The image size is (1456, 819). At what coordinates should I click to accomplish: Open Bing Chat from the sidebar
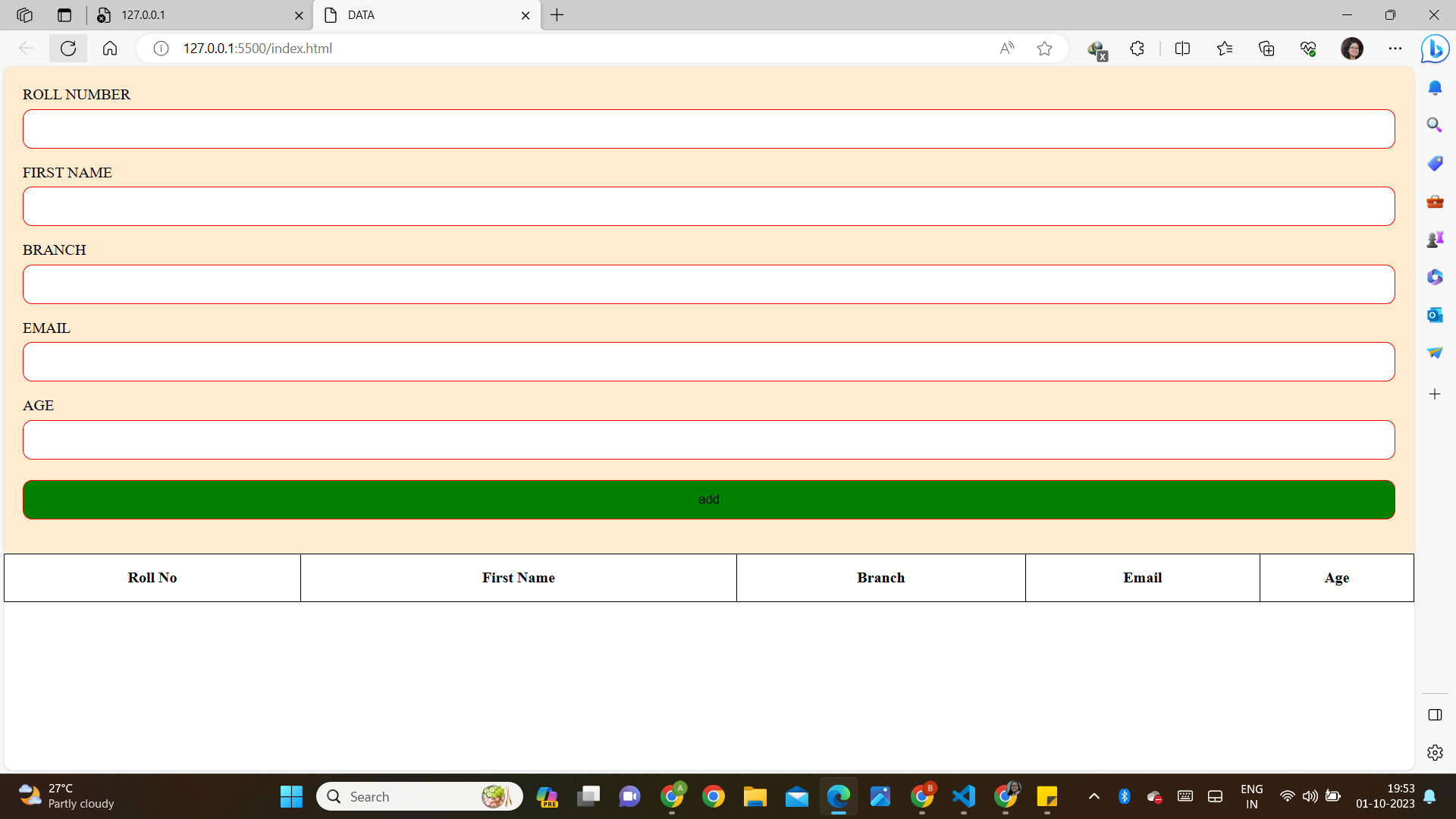click(x=1436, y=48)
